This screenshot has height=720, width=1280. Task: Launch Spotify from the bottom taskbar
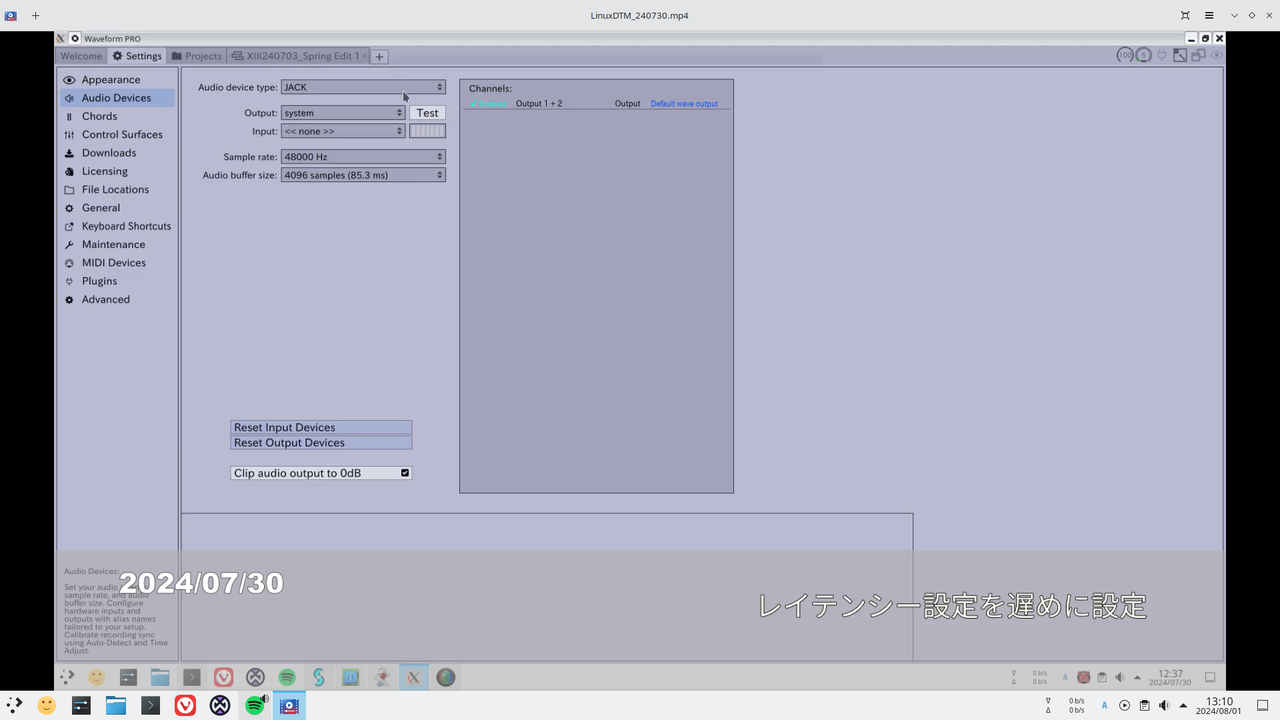[255, 706]
